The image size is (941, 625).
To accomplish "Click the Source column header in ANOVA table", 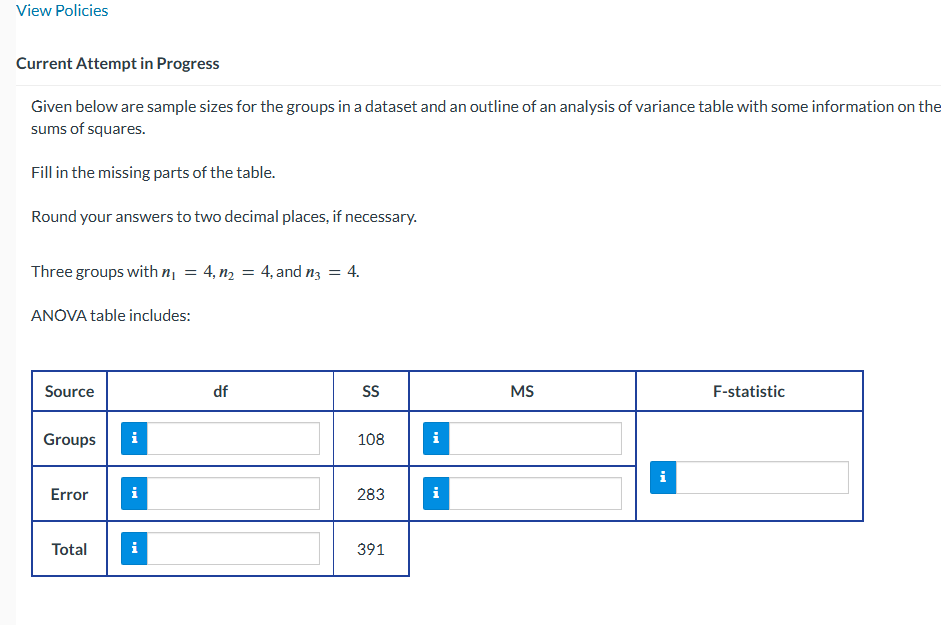I will tap(69, 391).
